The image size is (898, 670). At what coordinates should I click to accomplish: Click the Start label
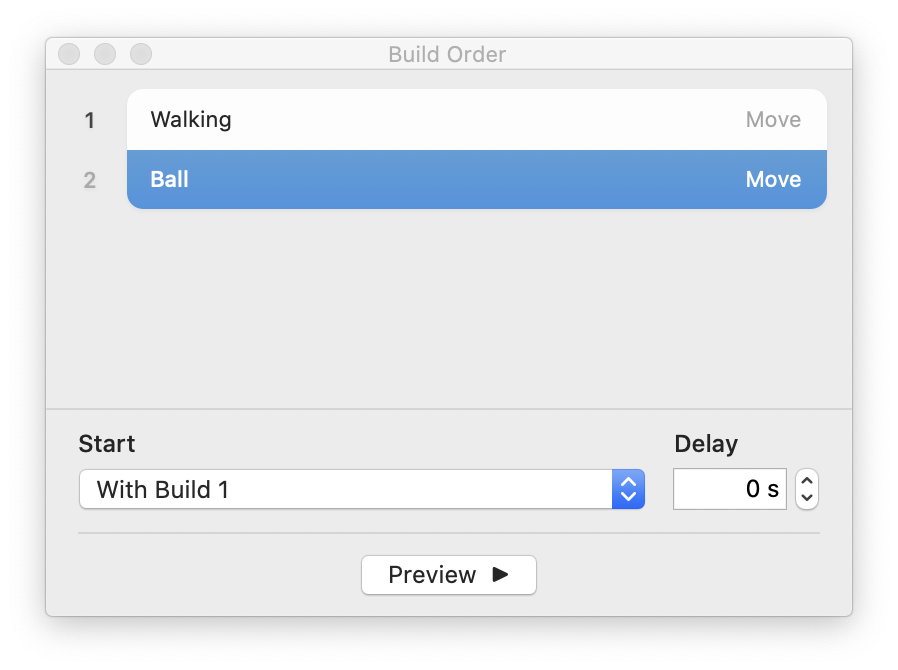pyautogui.click(x=107, y=444)
